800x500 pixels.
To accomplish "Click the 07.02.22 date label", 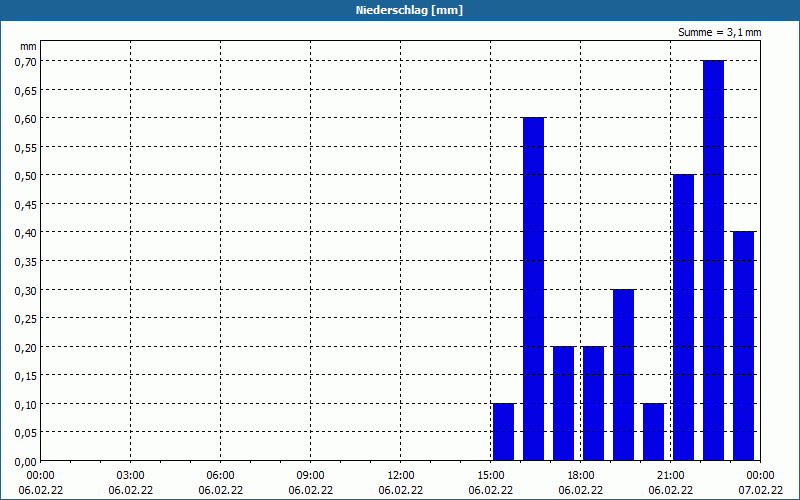I will pyautogui.click(x=760, y=490).
